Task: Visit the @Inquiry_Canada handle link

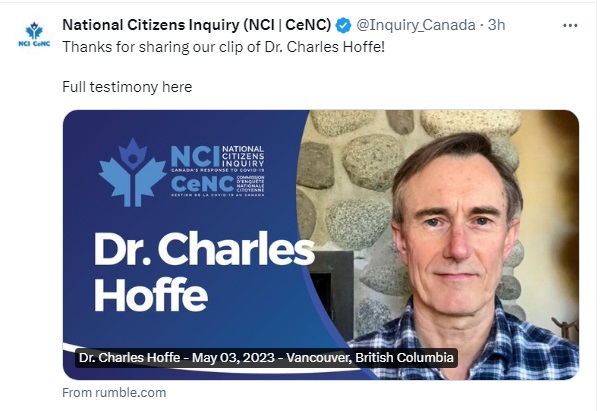Action: coord(415,25)
